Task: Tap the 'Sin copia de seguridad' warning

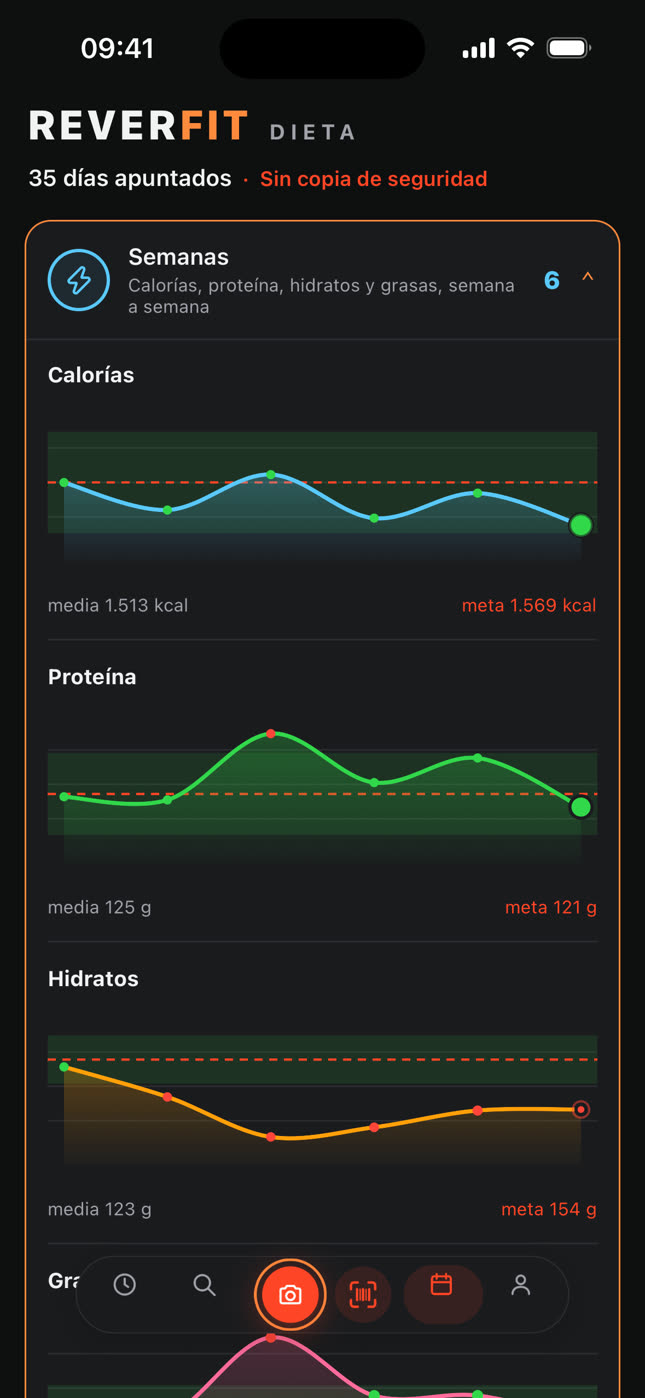Action: pos(374,179)
